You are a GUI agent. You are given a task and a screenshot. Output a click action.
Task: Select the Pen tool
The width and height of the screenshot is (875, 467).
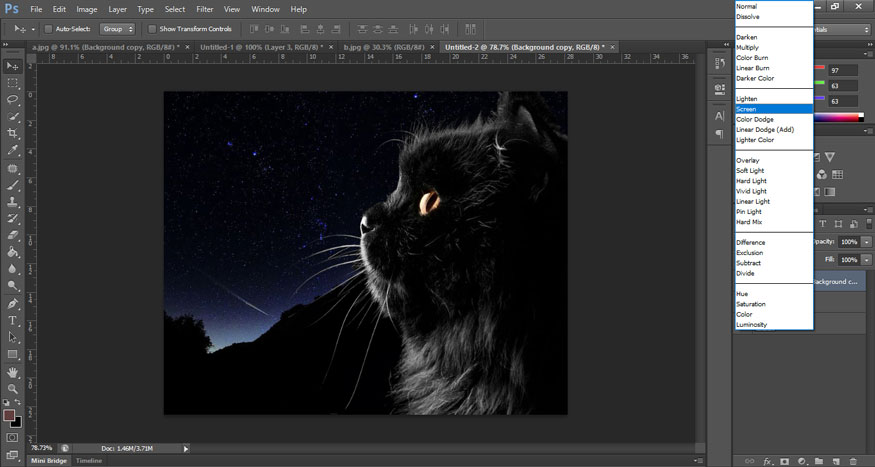click(12, 304)
